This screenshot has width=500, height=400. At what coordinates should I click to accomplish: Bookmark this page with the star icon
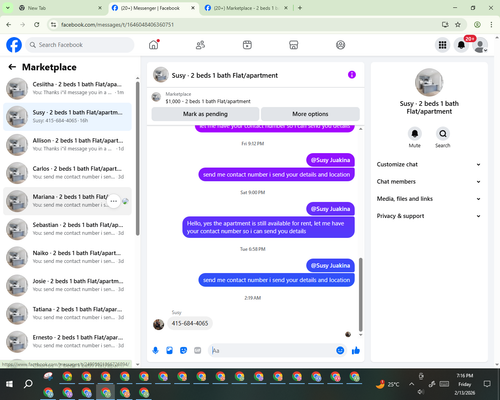coord(458,25)
